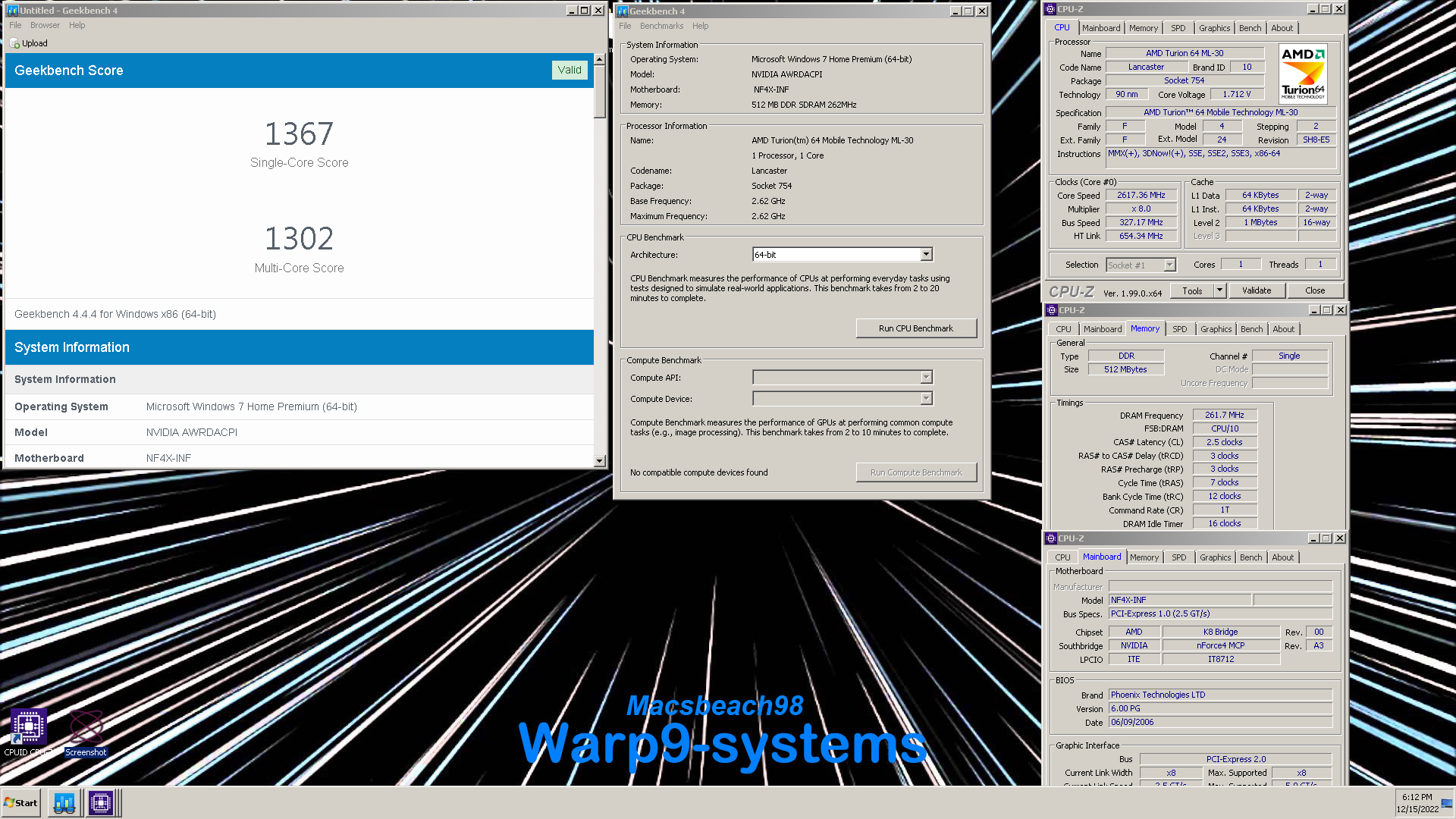
Task: Open the Compute API dropdown
Action: pos(926,378)
